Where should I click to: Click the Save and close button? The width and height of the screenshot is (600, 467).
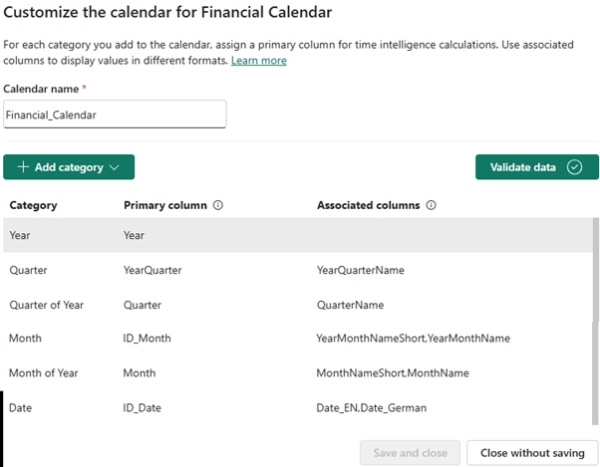point(410,452)
